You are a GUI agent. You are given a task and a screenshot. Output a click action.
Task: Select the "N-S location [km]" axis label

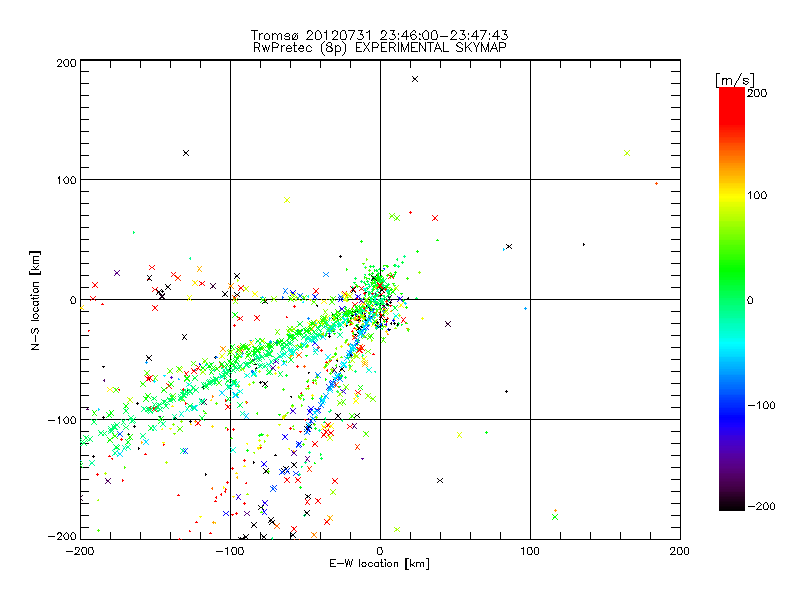(x=35, y=300)
